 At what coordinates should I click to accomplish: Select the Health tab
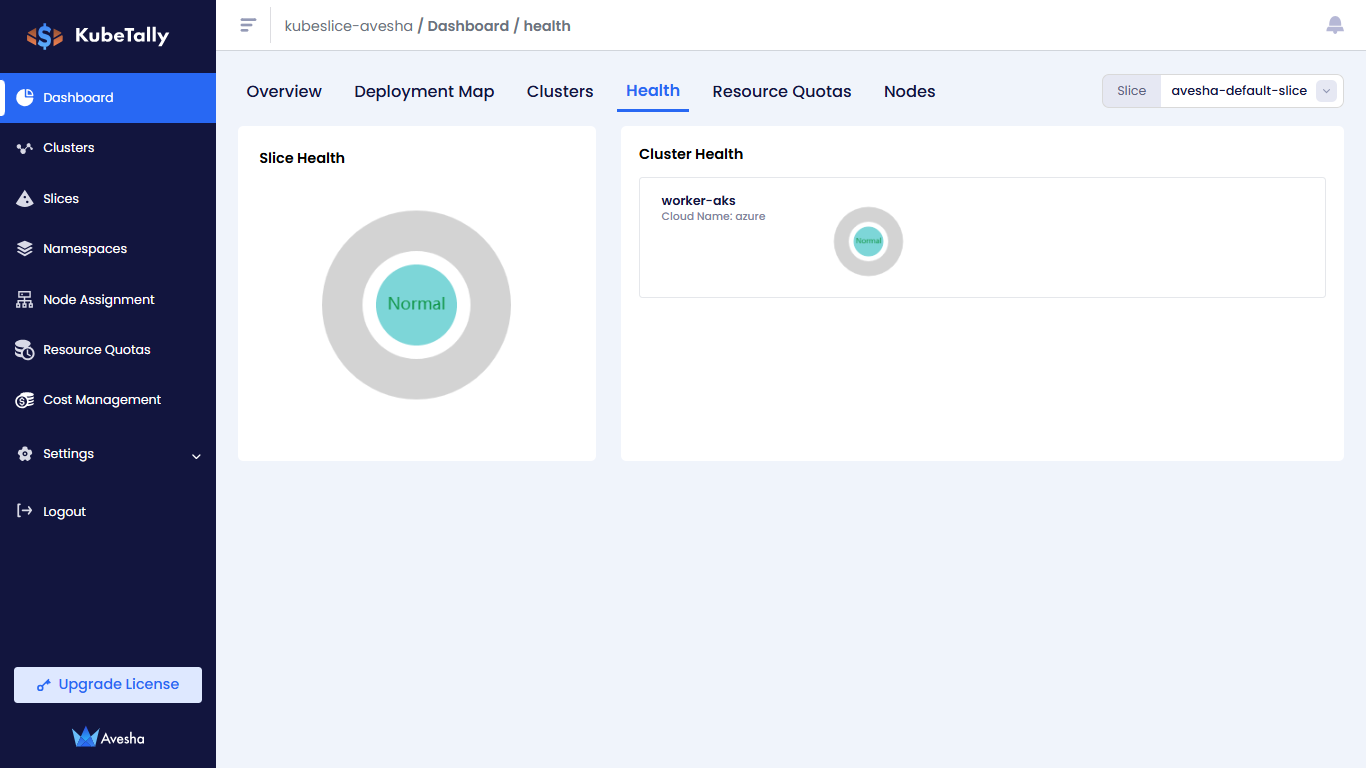pos(653,90)
